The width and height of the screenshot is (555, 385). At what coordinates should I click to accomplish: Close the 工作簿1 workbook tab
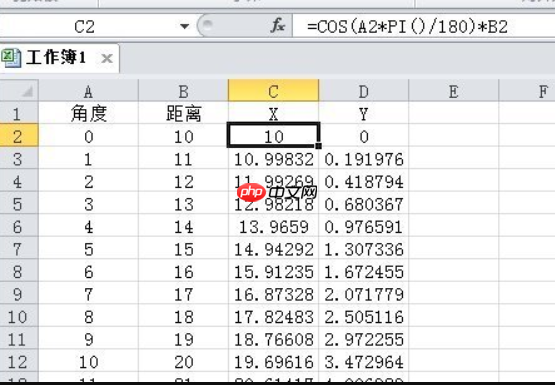[107, 58]
